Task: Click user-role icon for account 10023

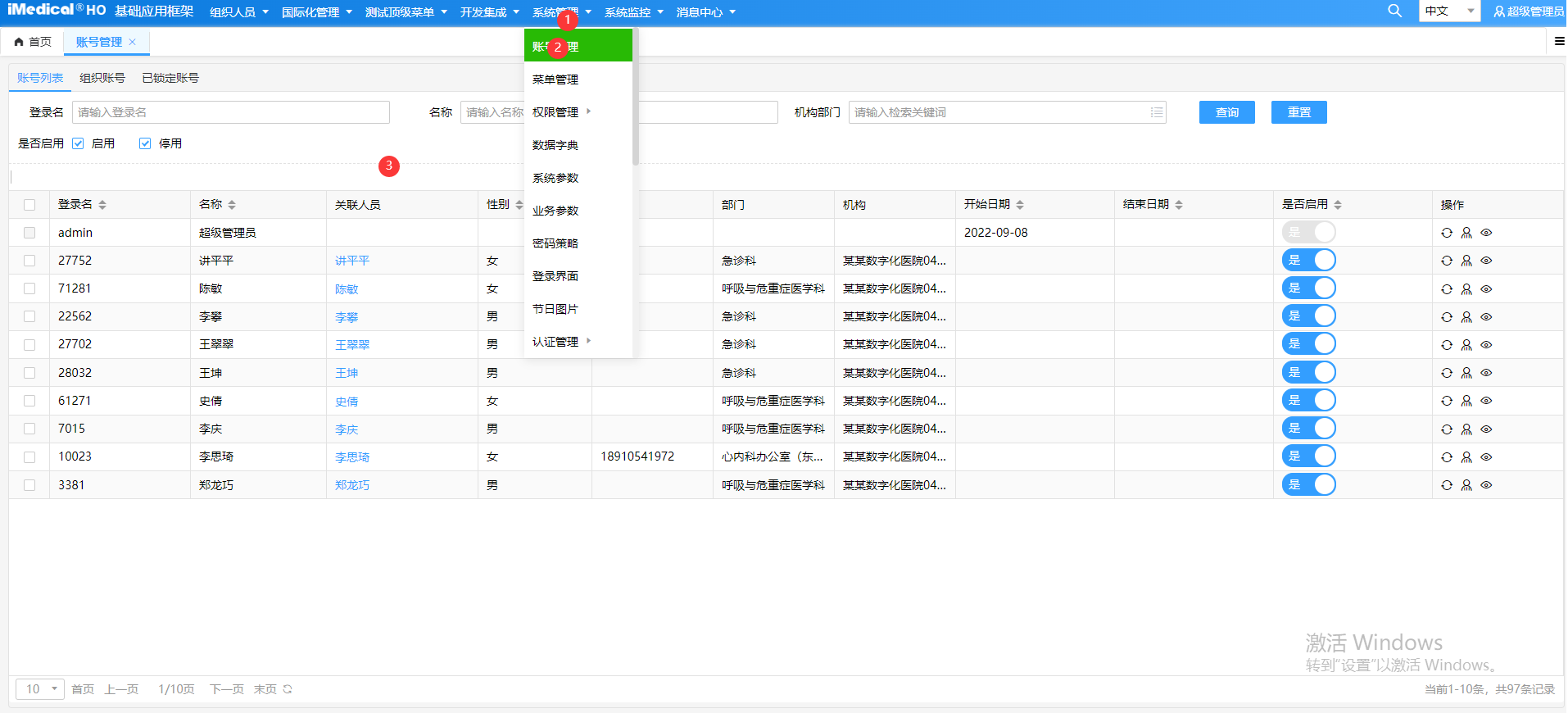Action: [x=1466, y=457]
